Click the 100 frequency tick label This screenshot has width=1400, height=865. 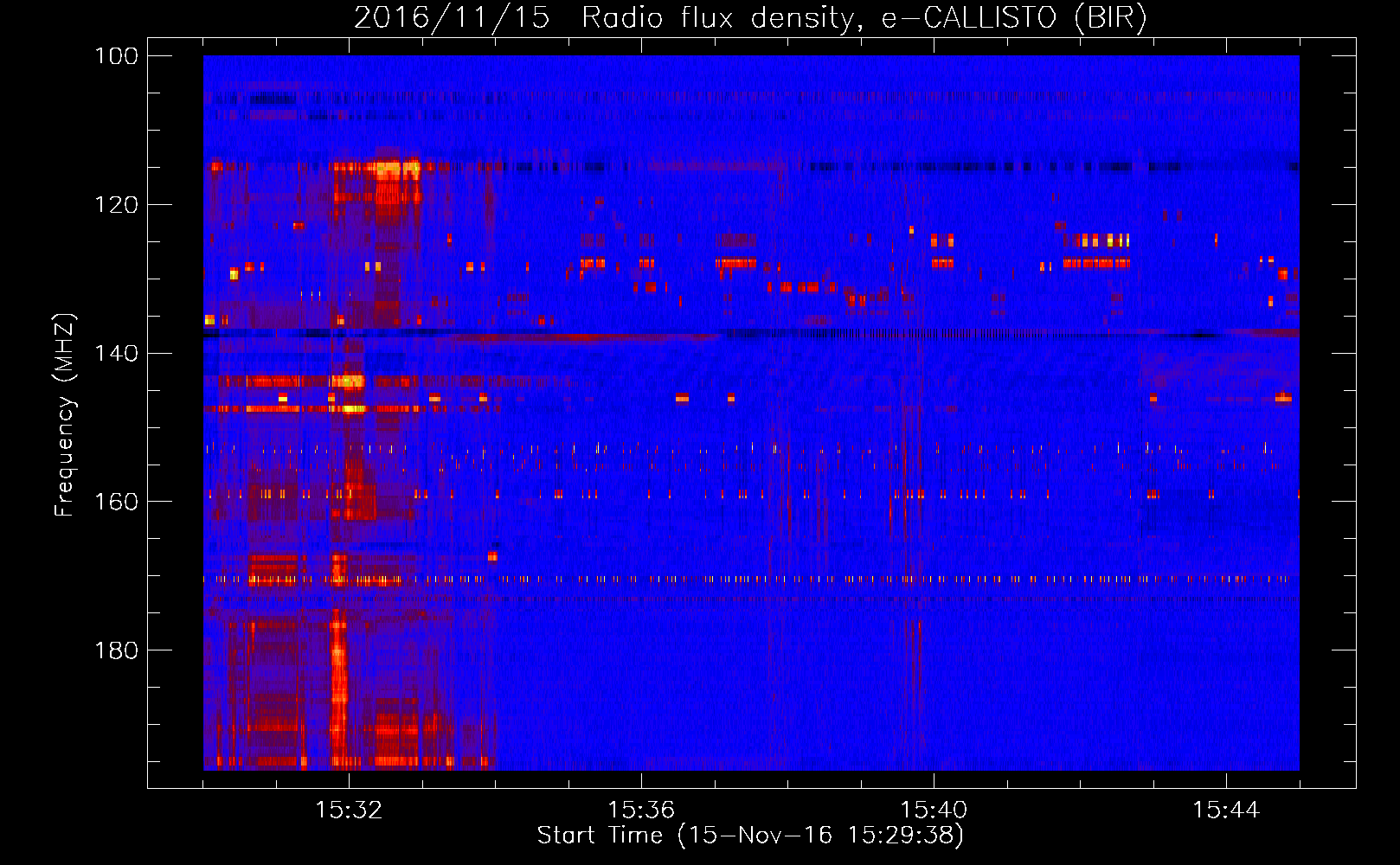click(116, 56)
